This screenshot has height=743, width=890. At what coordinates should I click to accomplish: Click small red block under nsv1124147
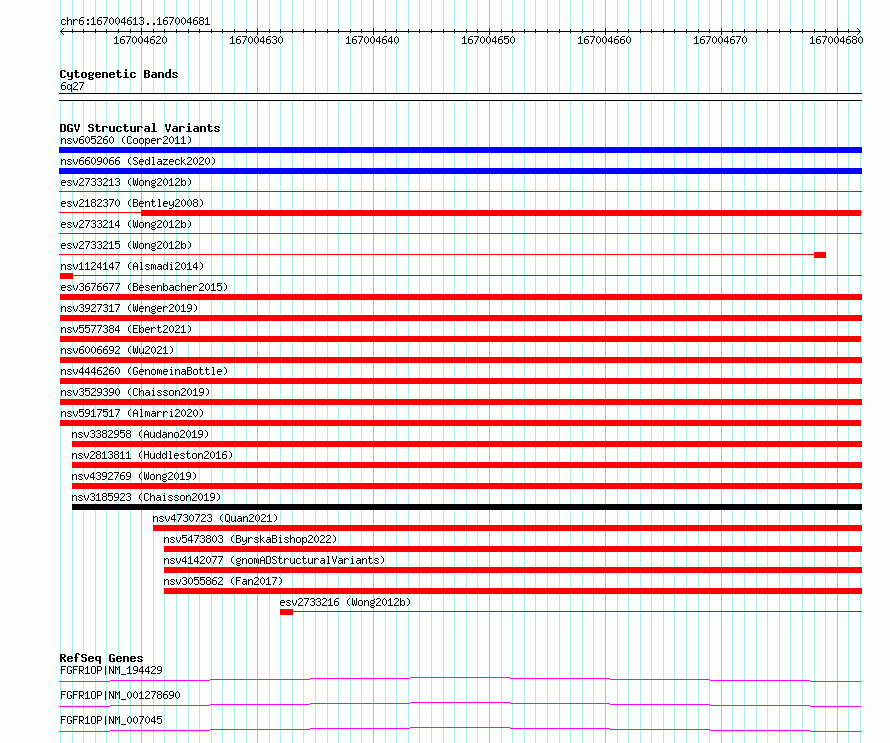(66, 276)
